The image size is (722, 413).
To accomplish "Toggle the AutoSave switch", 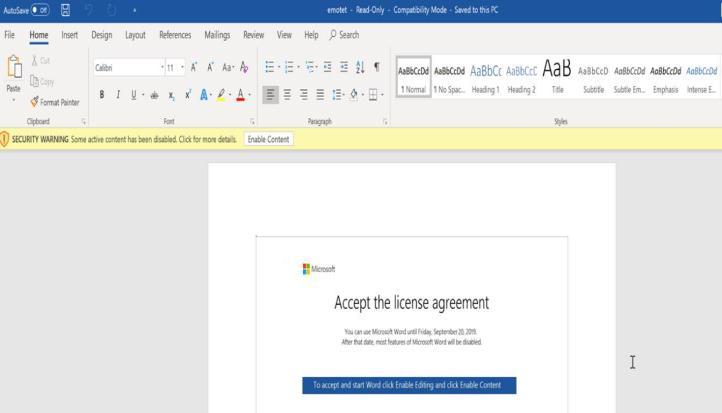I will pos(40,10).
